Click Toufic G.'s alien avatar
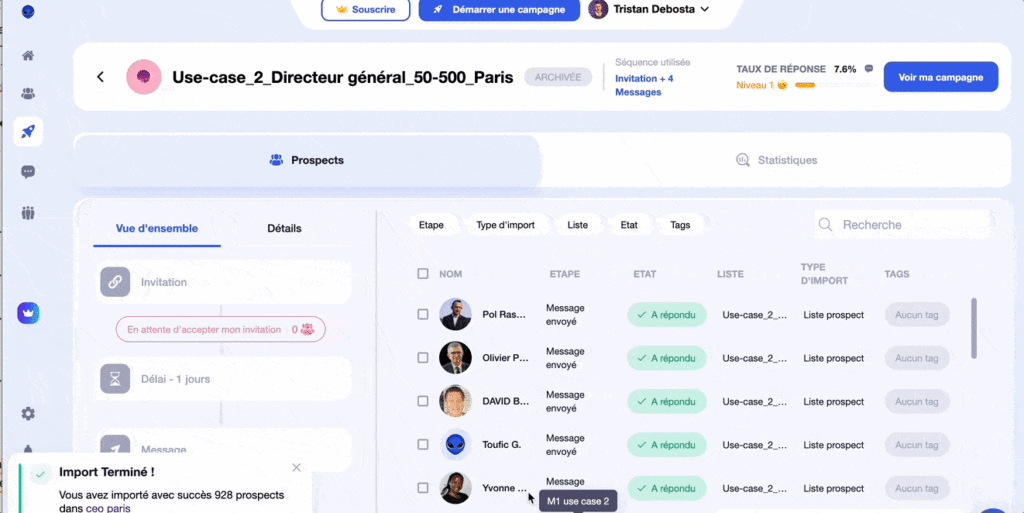This screenshot has height=513, width=1024. pyautogui.click(x=455, y=444)
